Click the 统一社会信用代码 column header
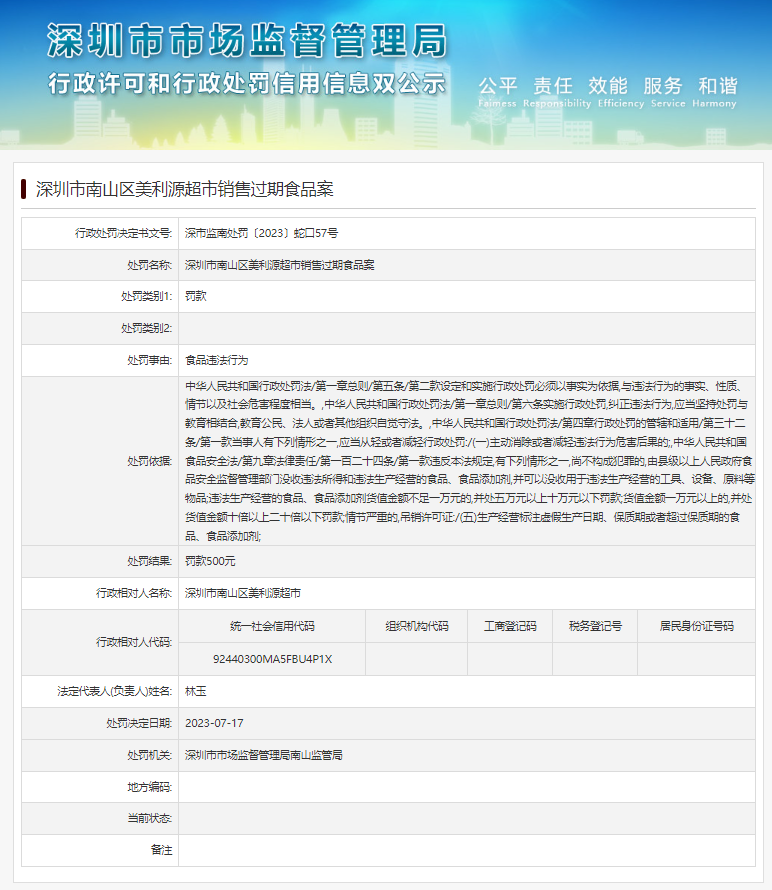Viewport: 772px width, 890px height. pos(272,626)
